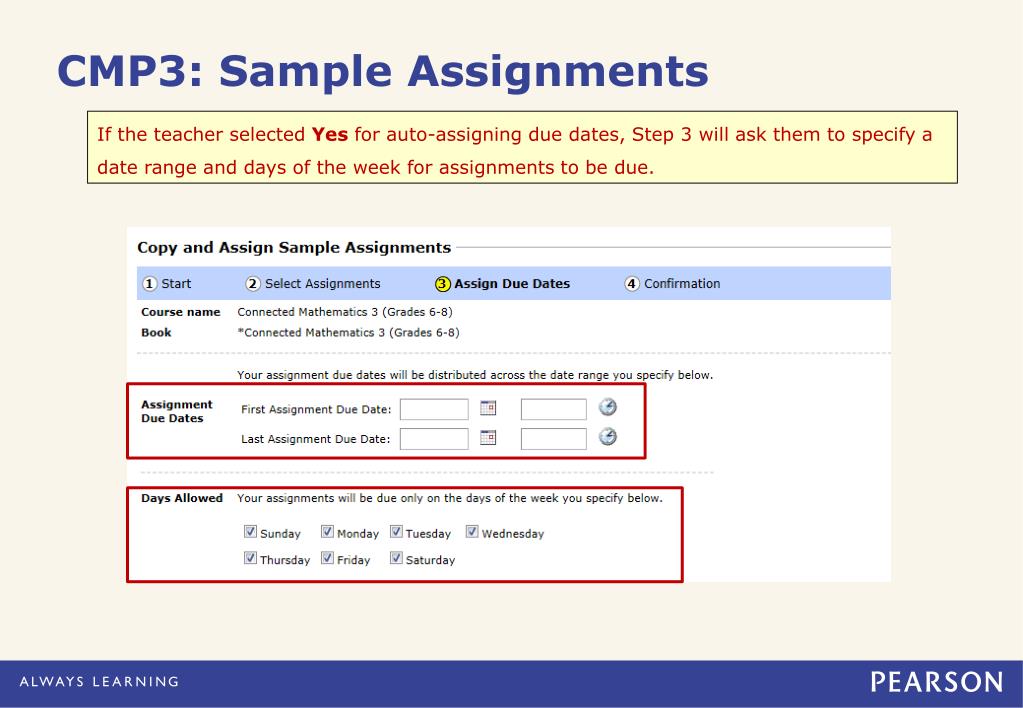Click the Book value *Connected Mathematics 3

[x=348, y=332]
